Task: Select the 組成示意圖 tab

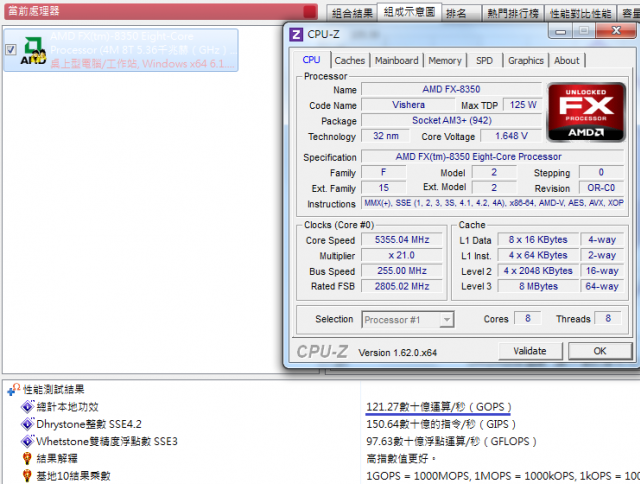Action: click(x=409, y=12)
